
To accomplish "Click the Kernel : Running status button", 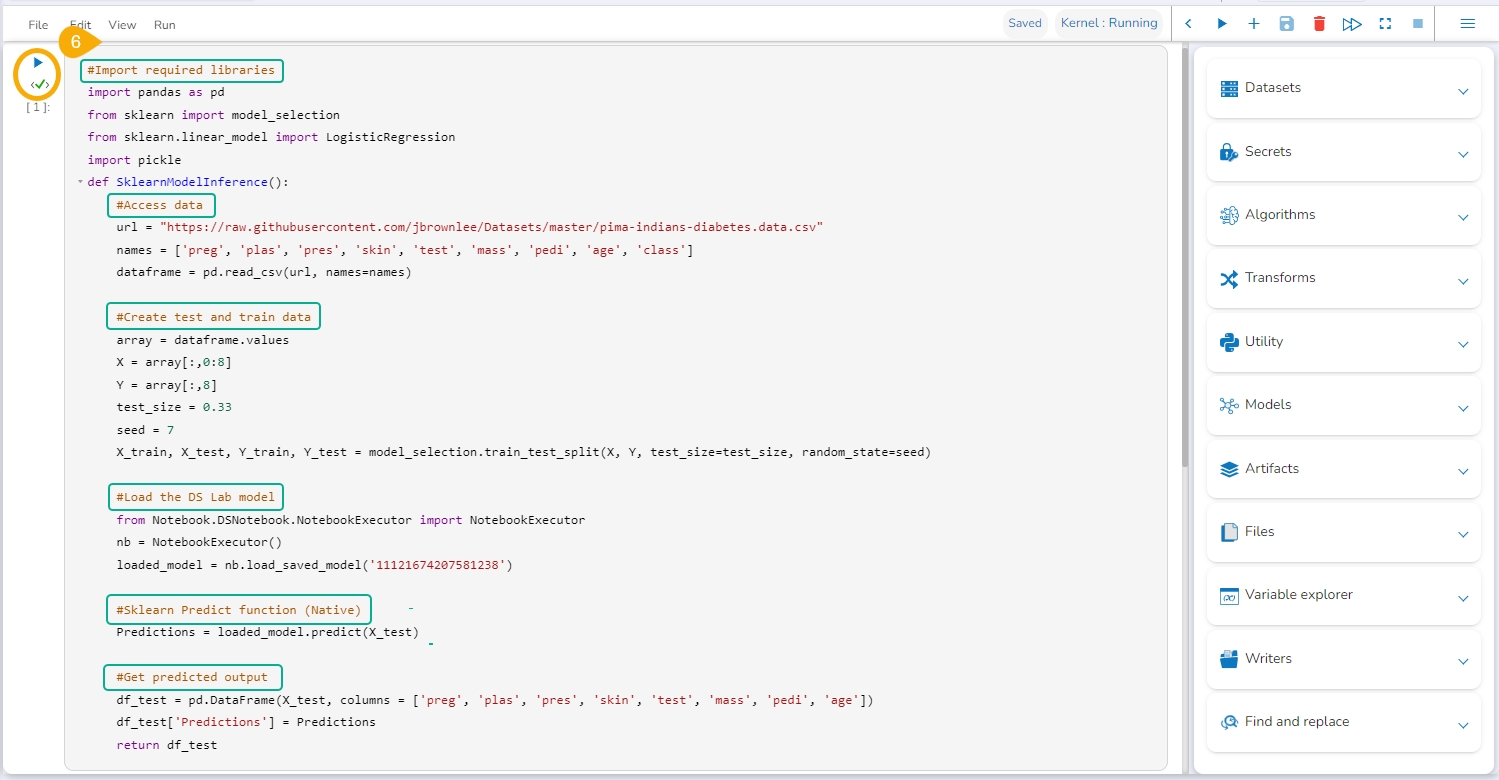I will (x=1109, y=24).
